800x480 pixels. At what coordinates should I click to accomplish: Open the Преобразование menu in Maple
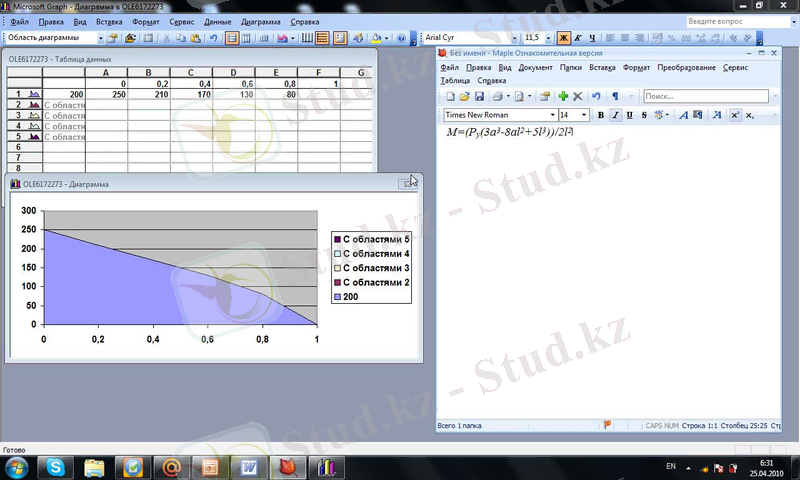pos(686,67)
